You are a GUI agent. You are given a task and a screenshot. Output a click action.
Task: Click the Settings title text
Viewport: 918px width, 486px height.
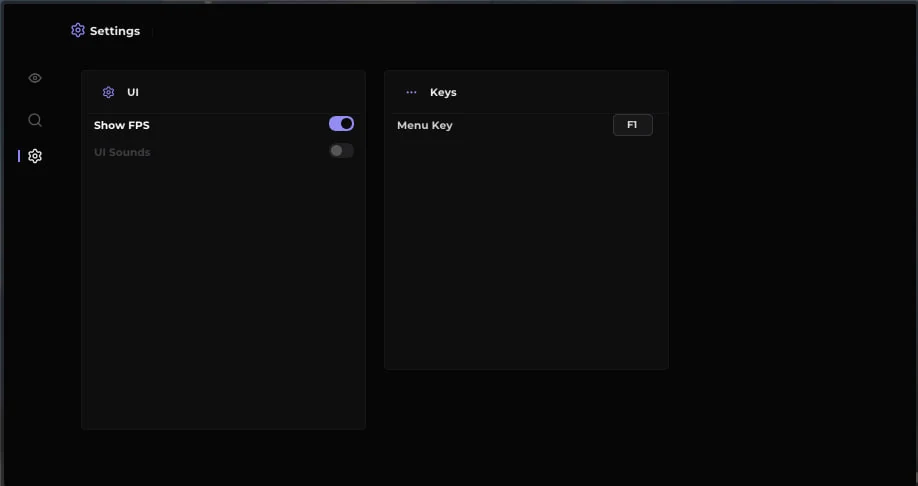[x=115, y=31]
